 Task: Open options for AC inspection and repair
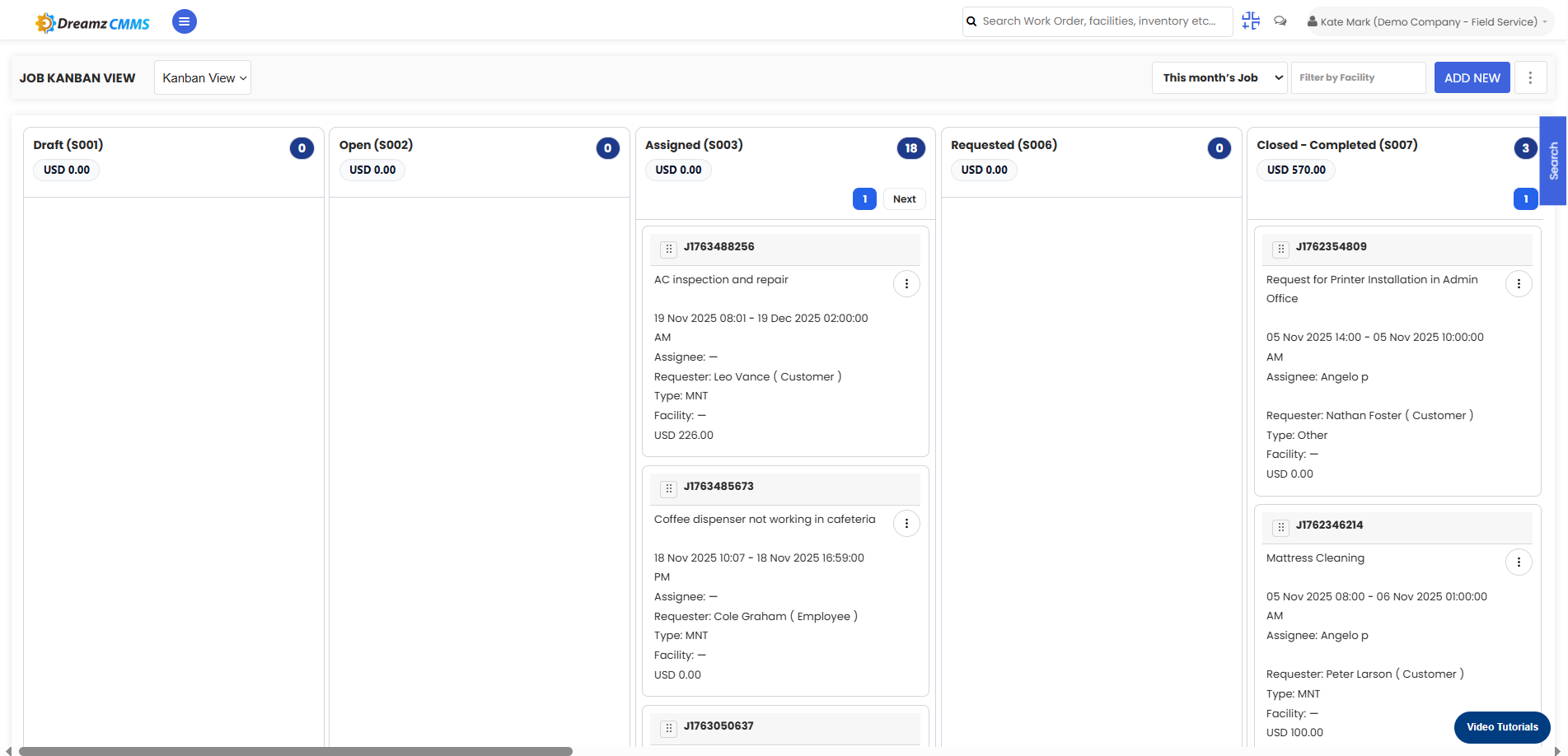tap(906, 283)
